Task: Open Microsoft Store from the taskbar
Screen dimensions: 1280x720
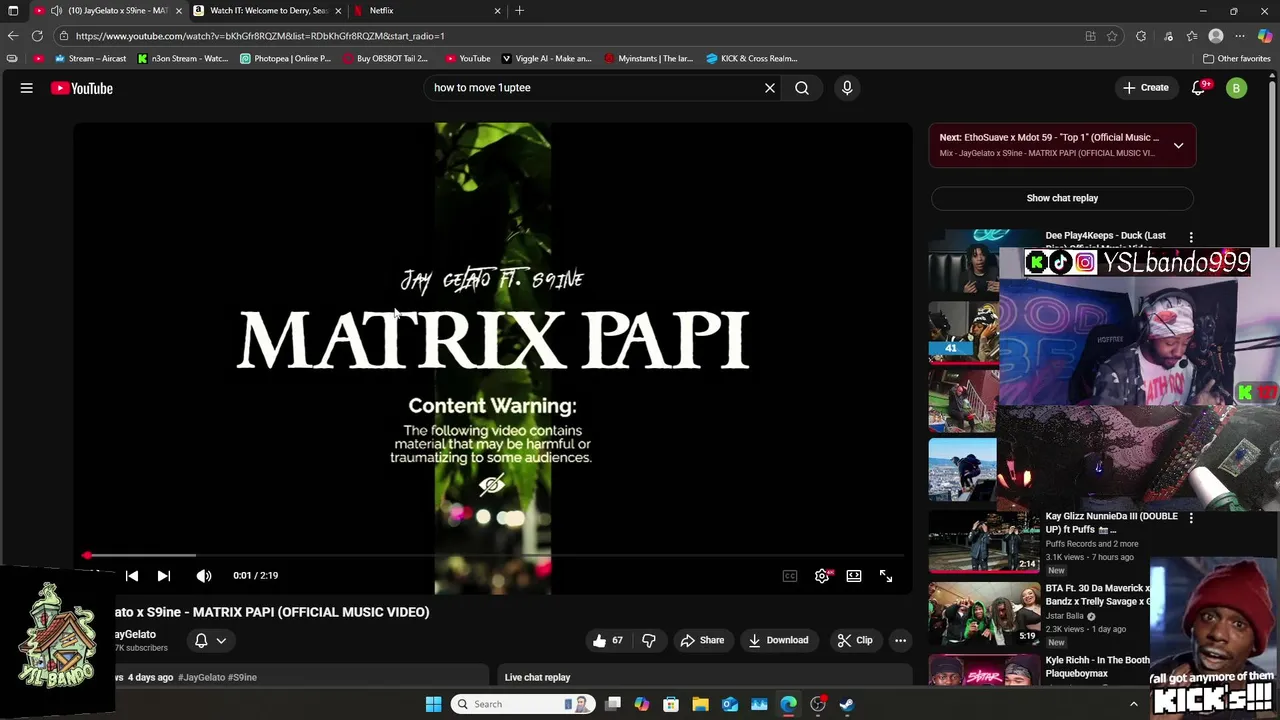Action: (x=671, y=704)
